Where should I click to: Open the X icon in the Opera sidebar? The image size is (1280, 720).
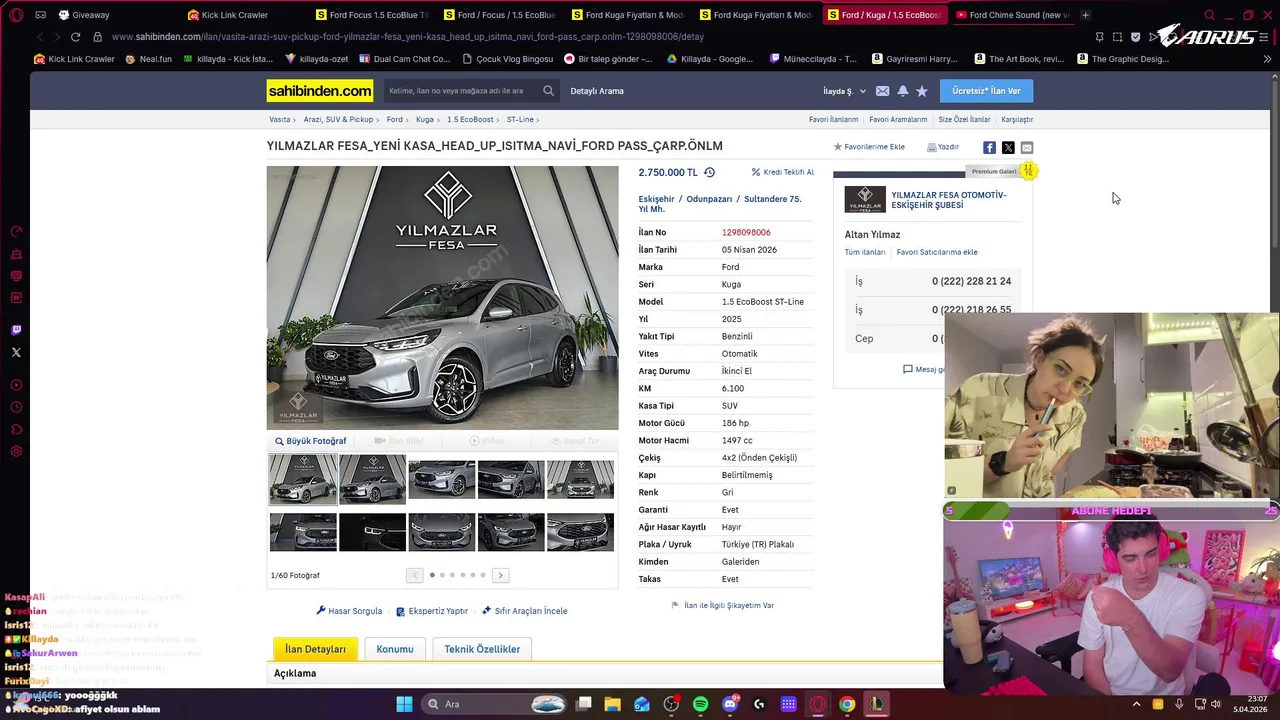click(16, 352)
